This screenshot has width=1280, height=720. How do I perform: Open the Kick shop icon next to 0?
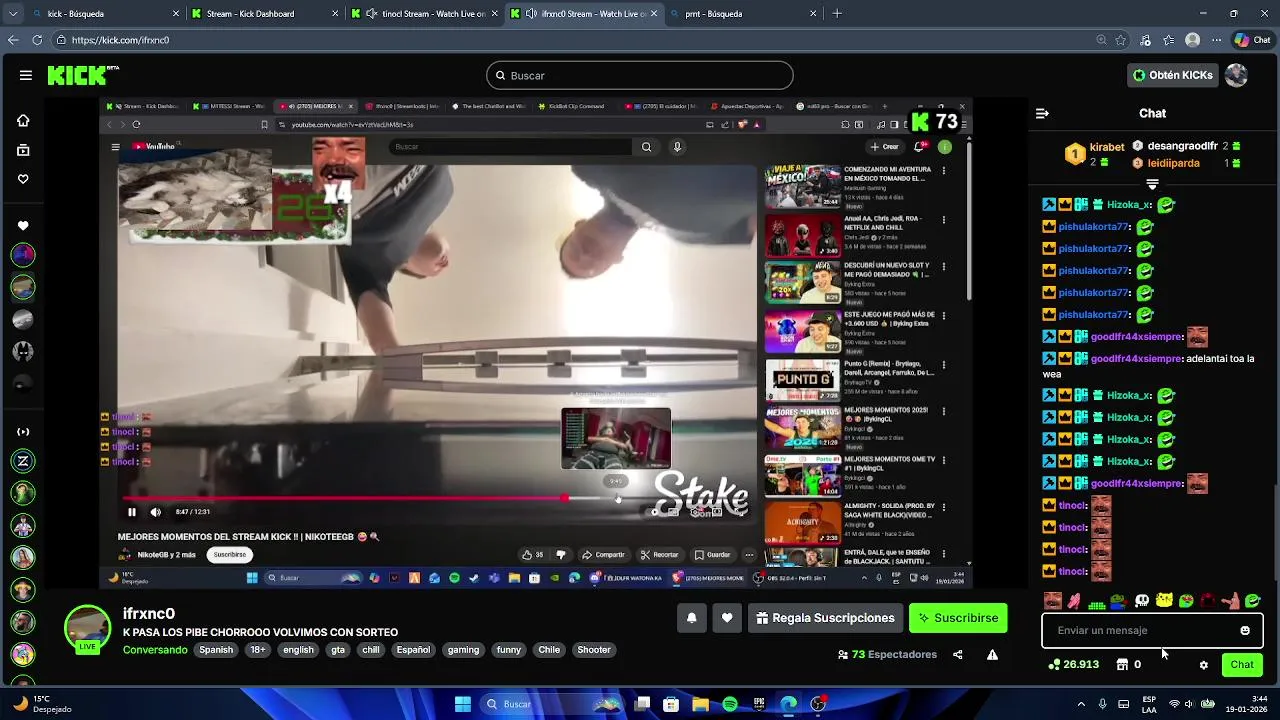(x=1122, y=665)
